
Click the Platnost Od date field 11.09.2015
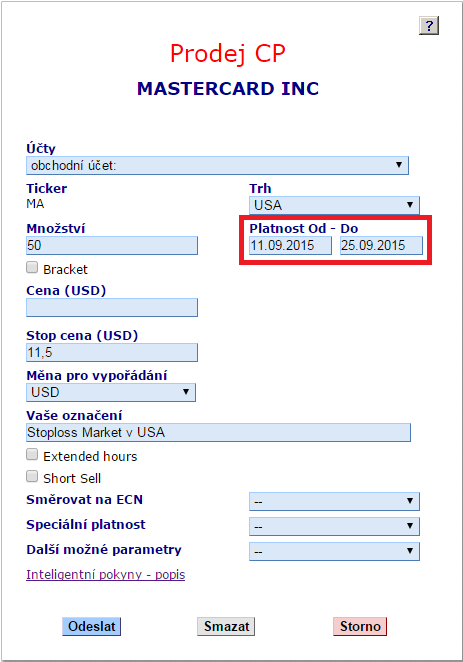point(290,245)
